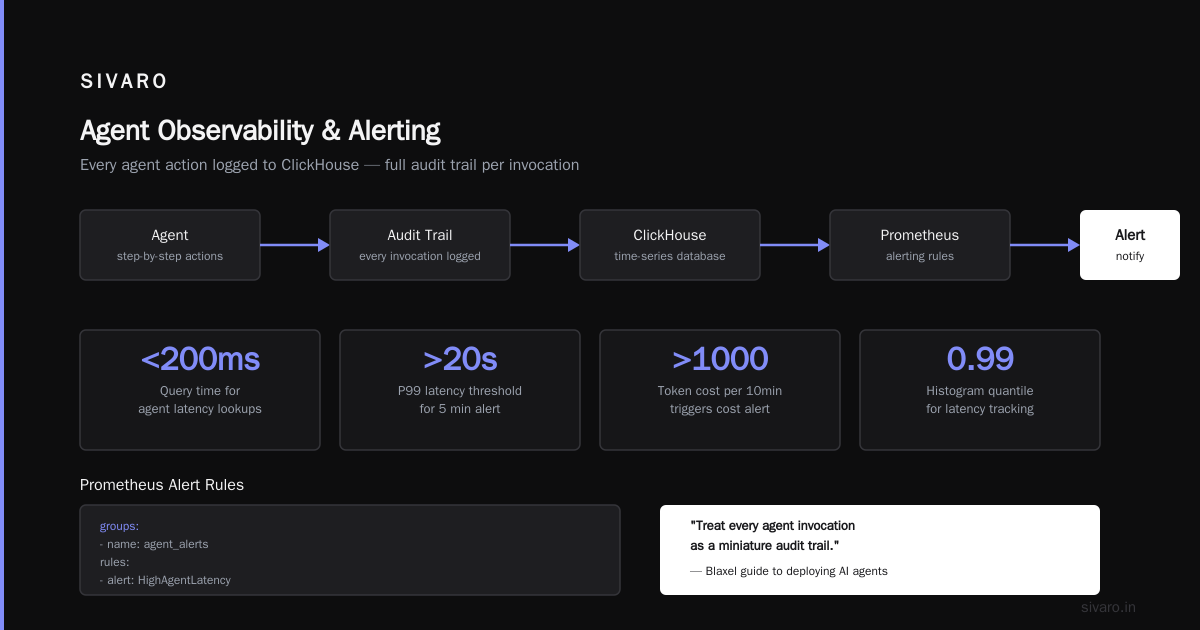1200x630 pixels.
Task: Click the SIVARO logo text
Action: pos(124,82)
